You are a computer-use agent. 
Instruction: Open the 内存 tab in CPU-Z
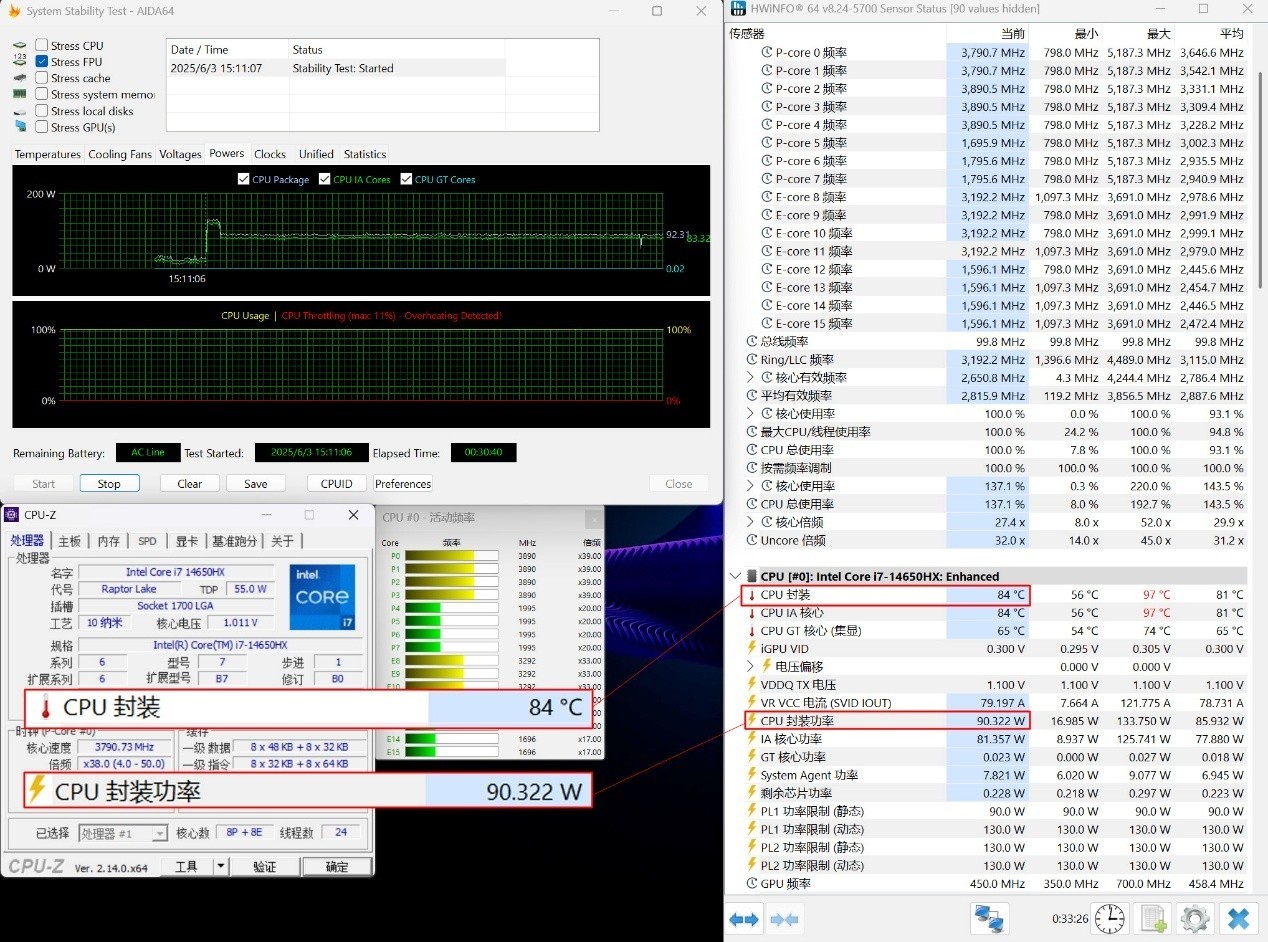(x=108, y=541)
